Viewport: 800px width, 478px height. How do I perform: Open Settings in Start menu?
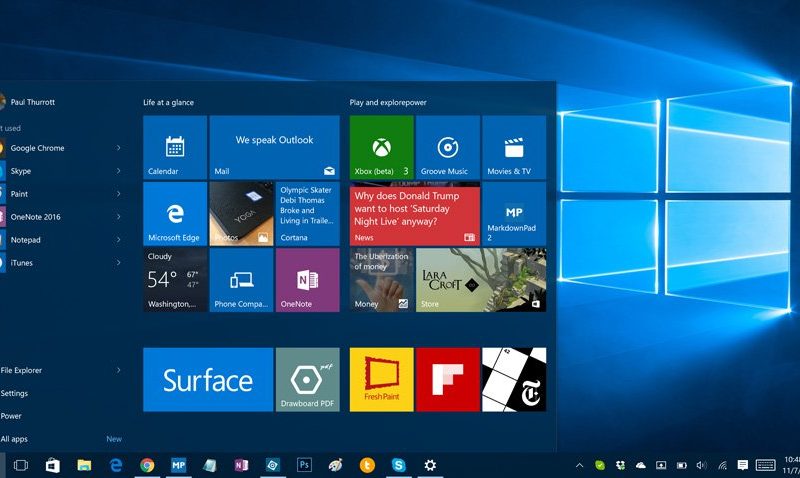pyautogui.click(x=14, y=393)
